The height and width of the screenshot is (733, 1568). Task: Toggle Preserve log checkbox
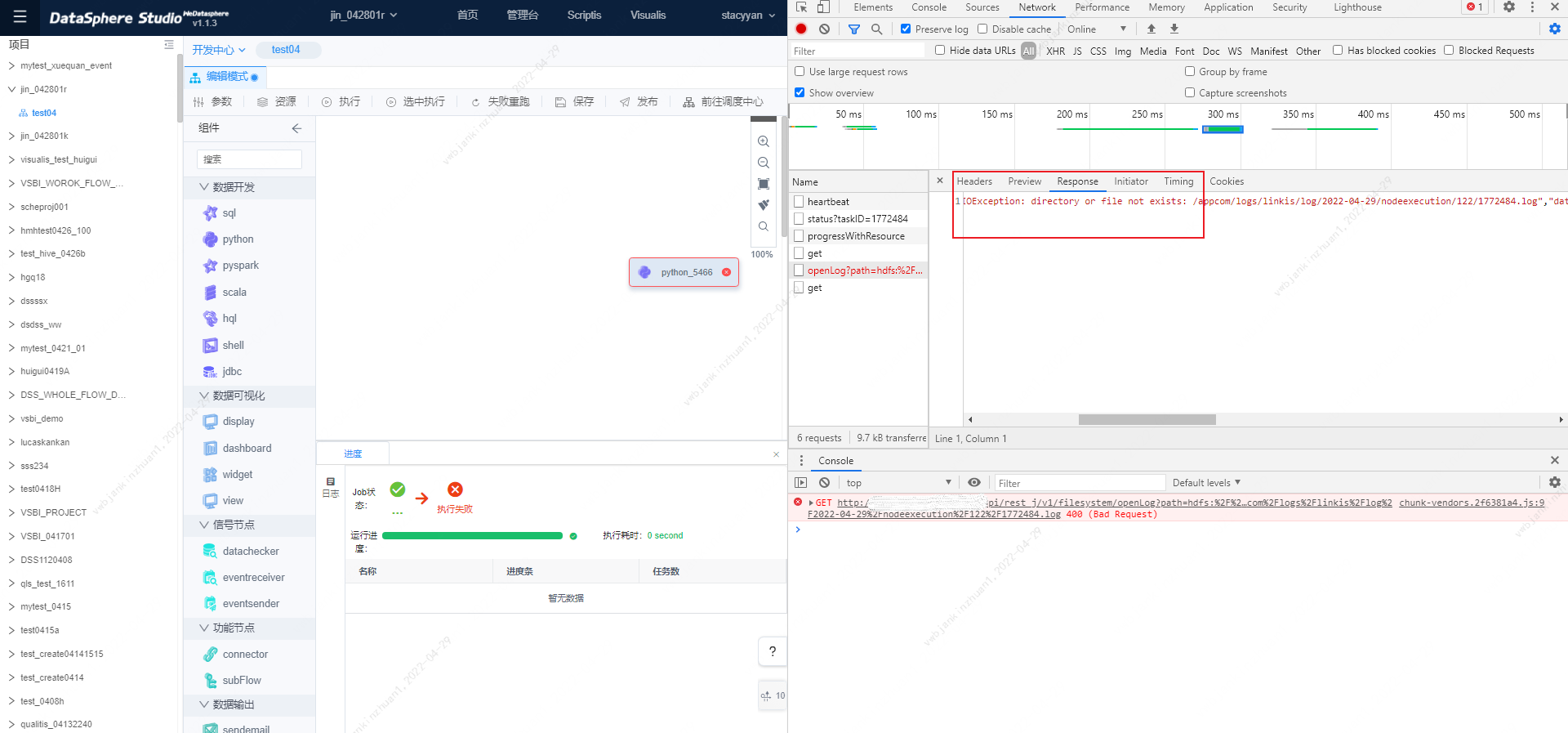[x=906, y=29]
